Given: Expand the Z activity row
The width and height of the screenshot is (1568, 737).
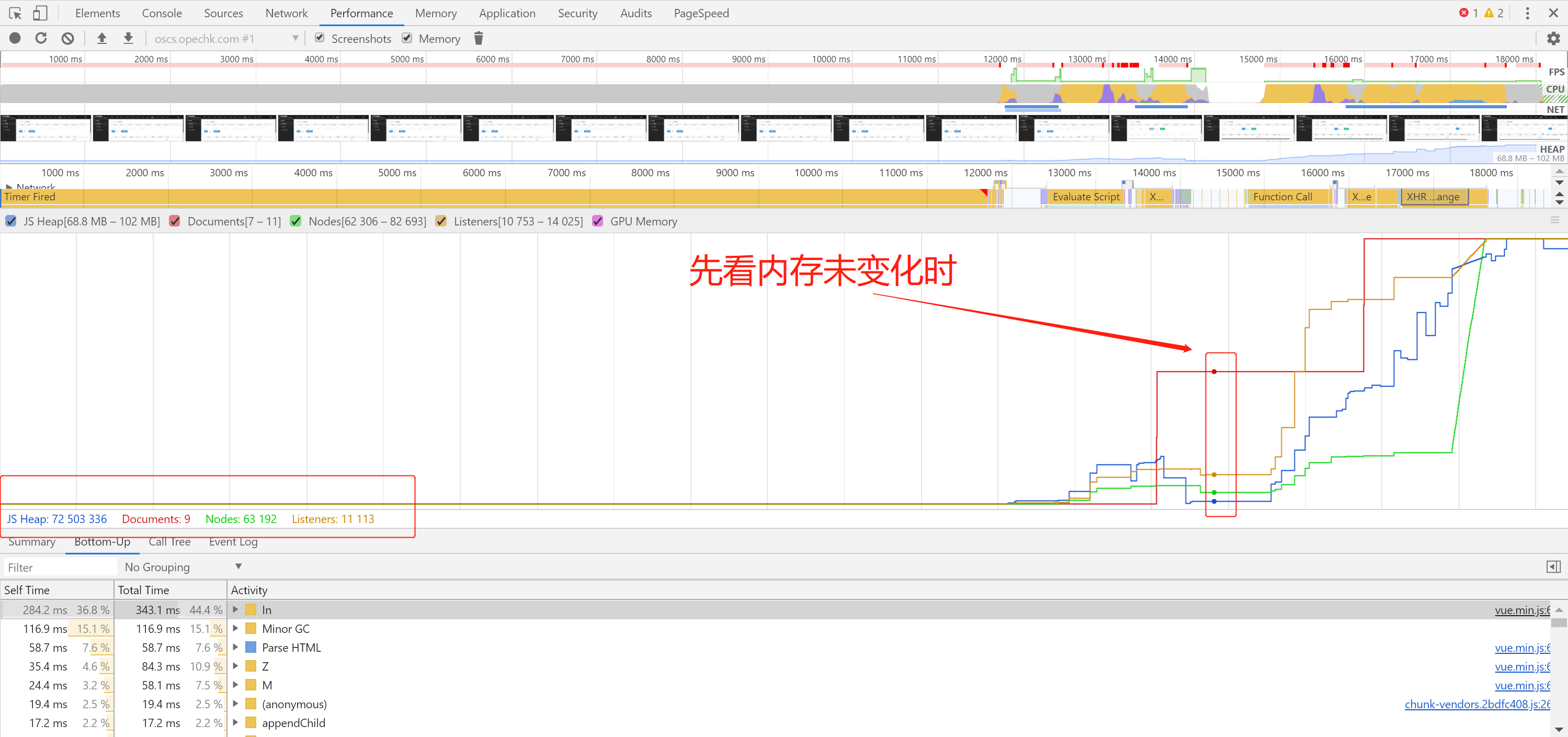Looking at the screenshot, I should (235, 666).
